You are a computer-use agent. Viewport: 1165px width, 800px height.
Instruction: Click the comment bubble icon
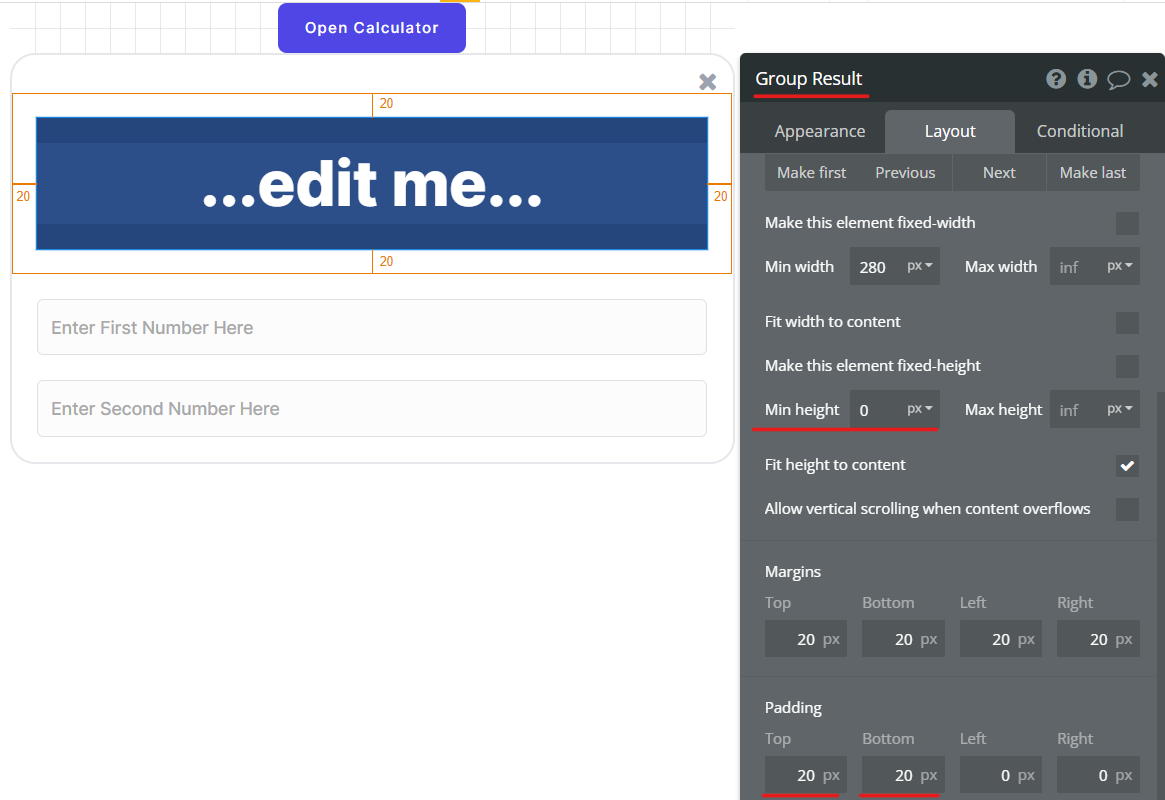point(1119,79)
